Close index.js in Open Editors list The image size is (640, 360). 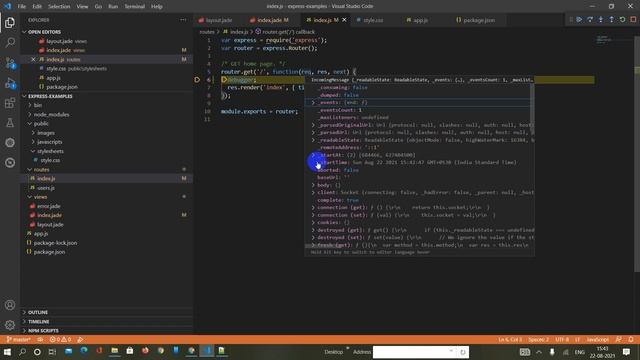(33, 59)
